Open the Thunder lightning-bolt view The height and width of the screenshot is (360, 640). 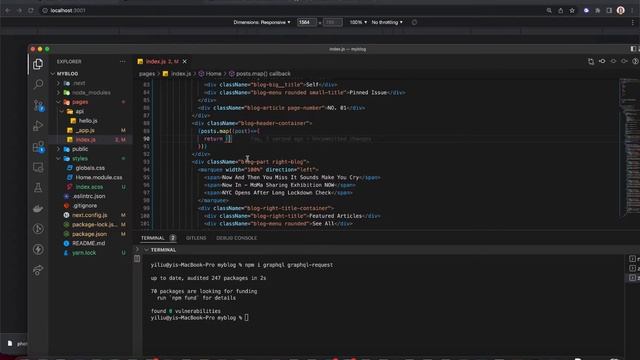[38, 249]
